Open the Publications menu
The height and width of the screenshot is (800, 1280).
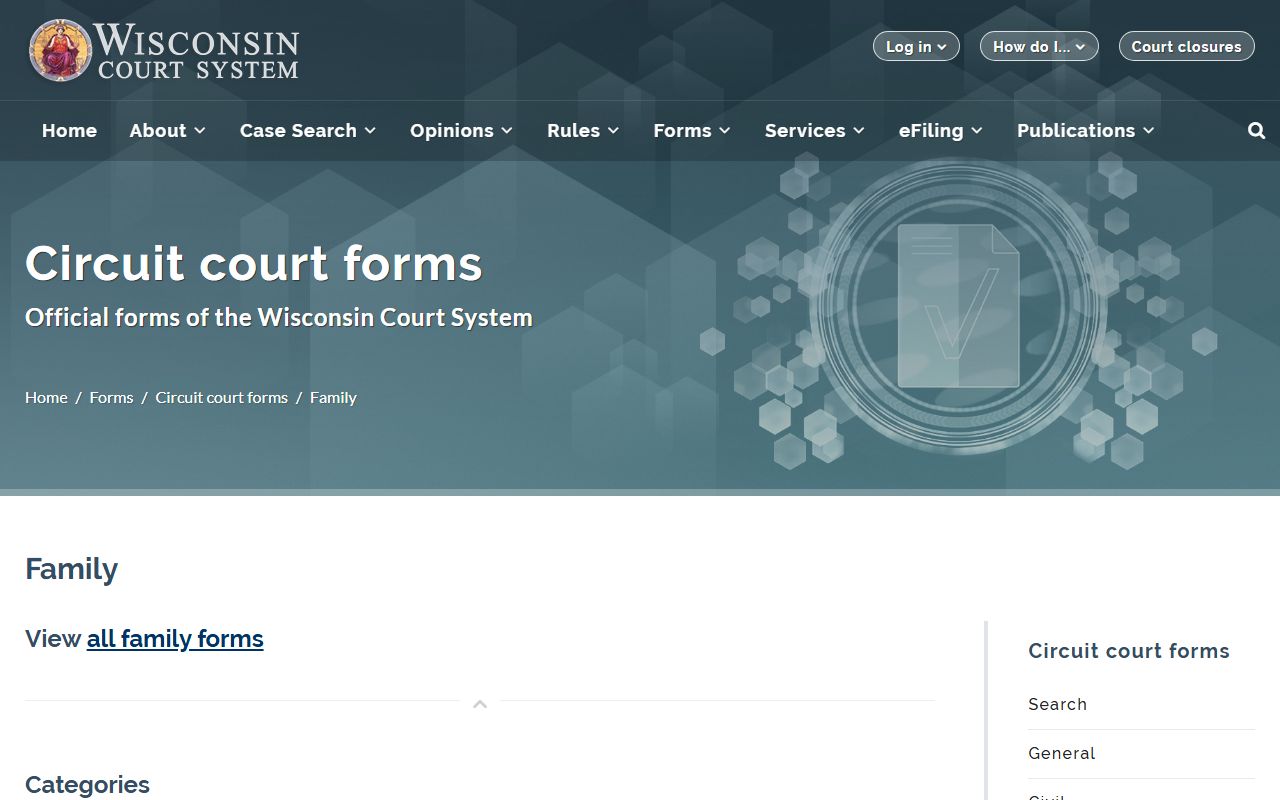[1086, 131]
